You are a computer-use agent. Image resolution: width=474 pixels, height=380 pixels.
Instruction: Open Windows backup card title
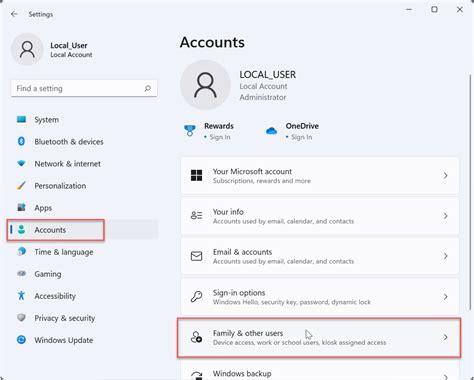coord(242,373)
